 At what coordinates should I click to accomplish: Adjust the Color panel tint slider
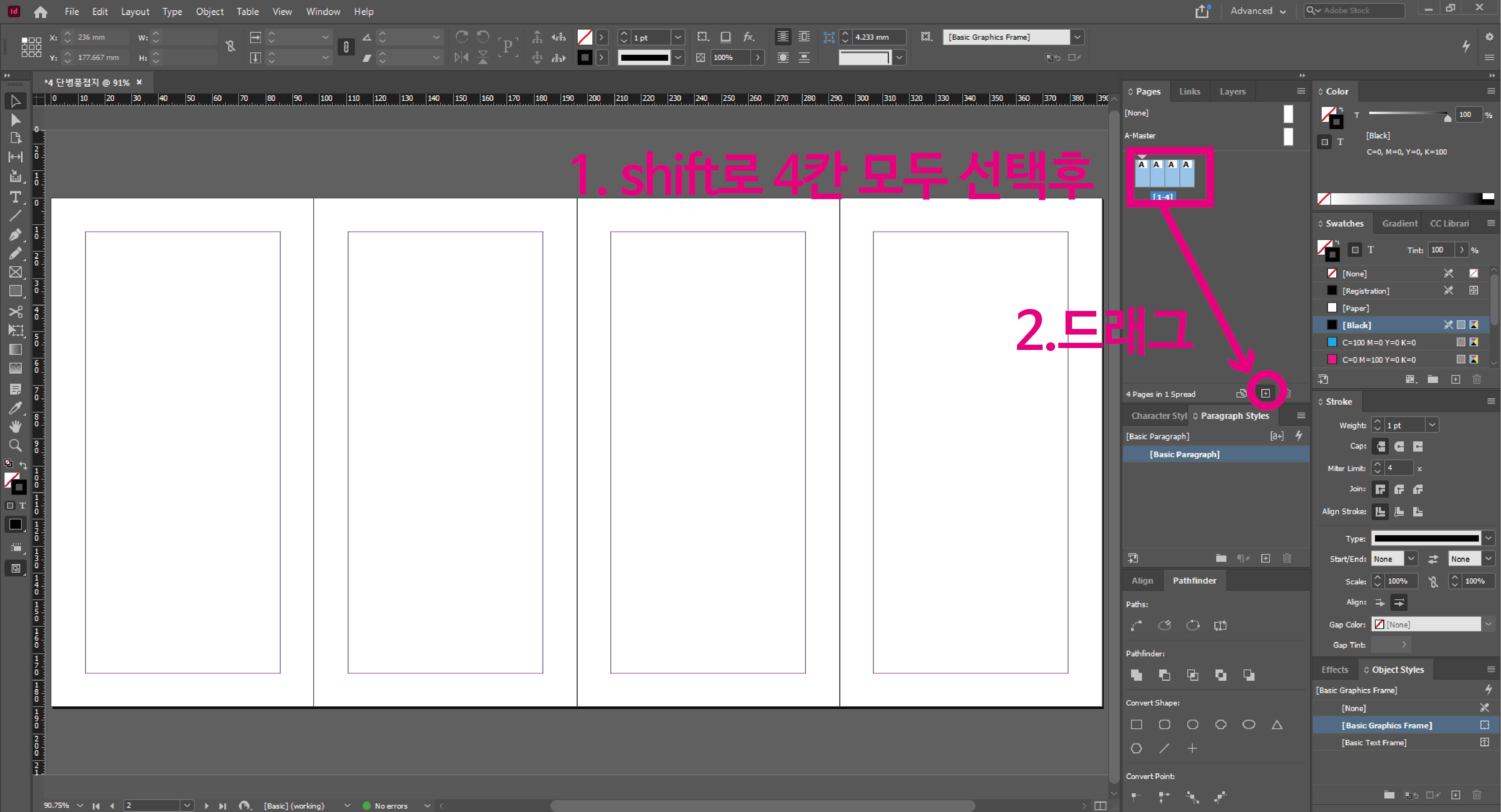click(1447, 118)
